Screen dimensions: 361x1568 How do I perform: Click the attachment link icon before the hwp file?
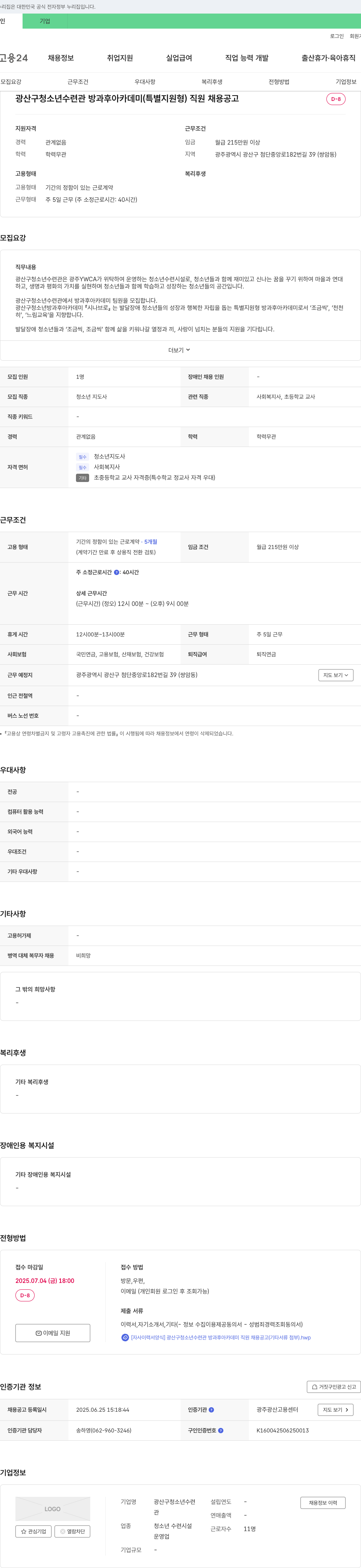tap(125, 1337)
